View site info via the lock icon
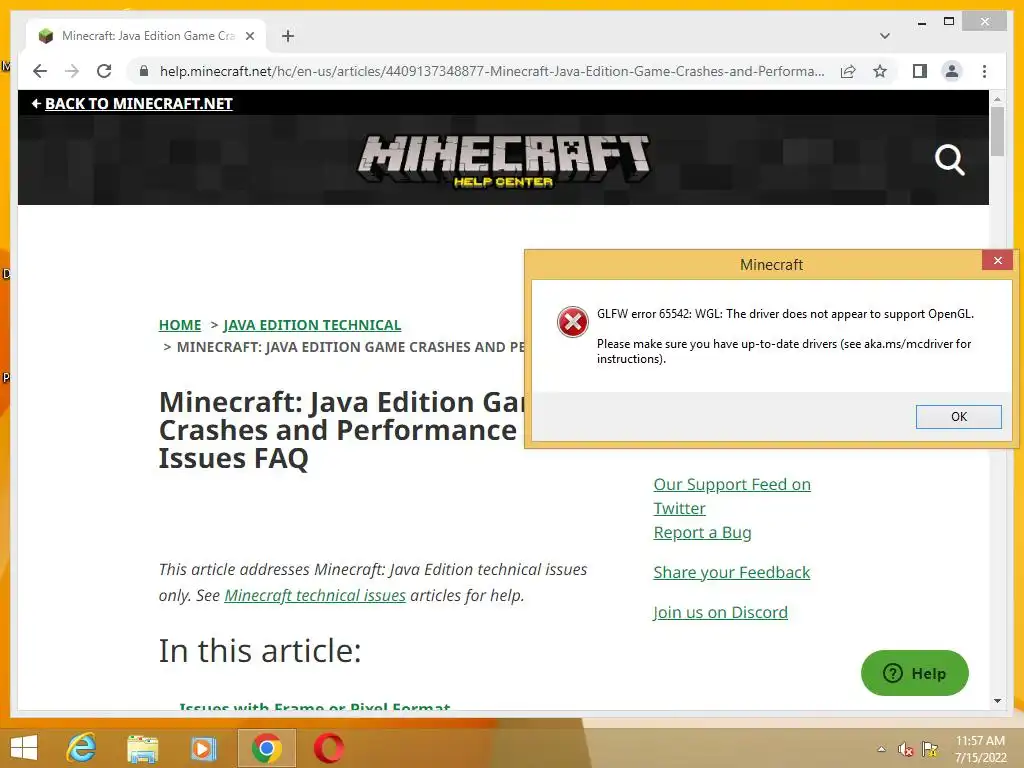Viewport: 1024px width, 768px height. pyautogui.click(x=144, y=71)
